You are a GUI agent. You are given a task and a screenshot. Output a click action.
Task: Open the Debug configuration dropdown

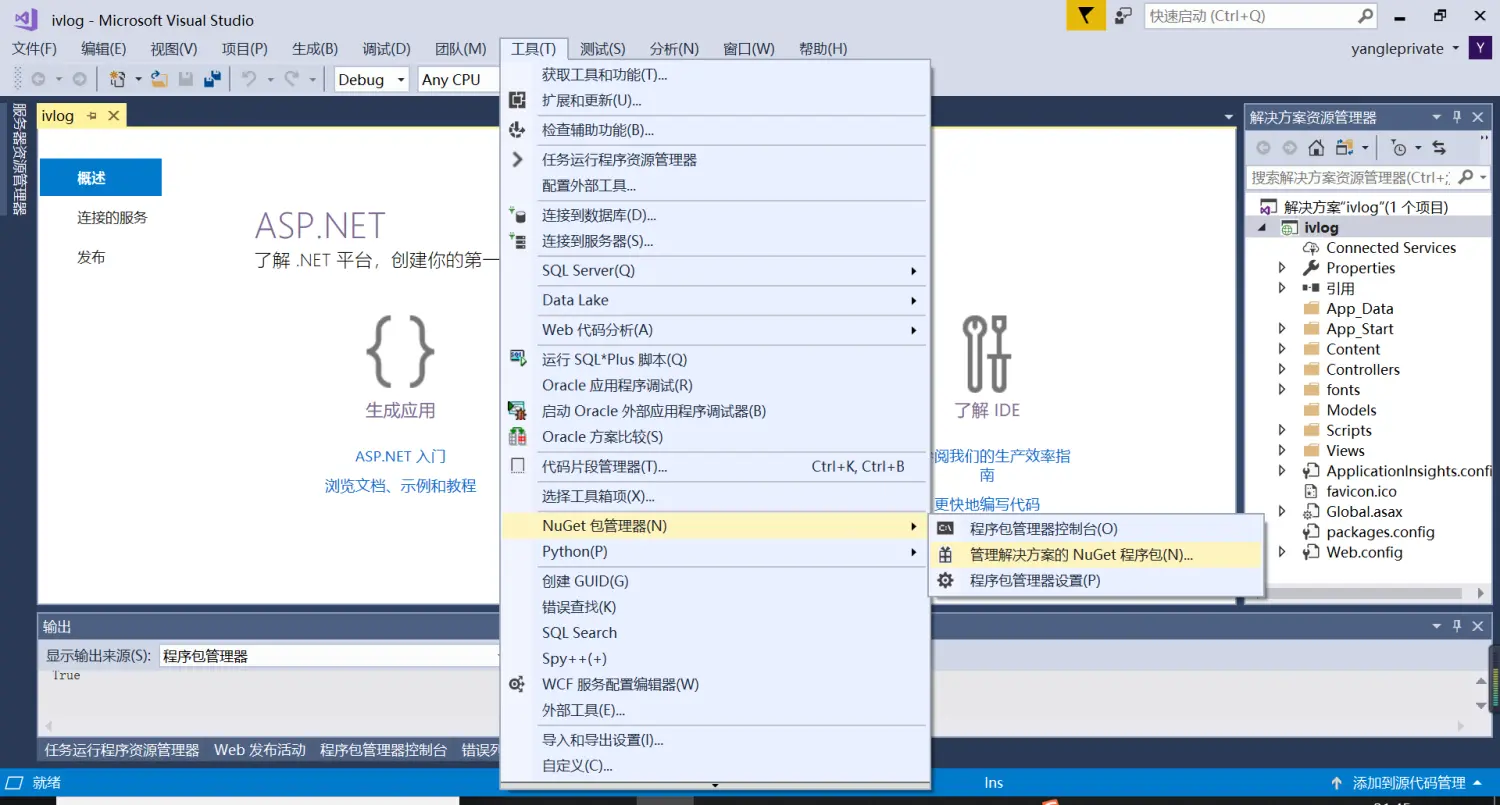tap(371, 79)
